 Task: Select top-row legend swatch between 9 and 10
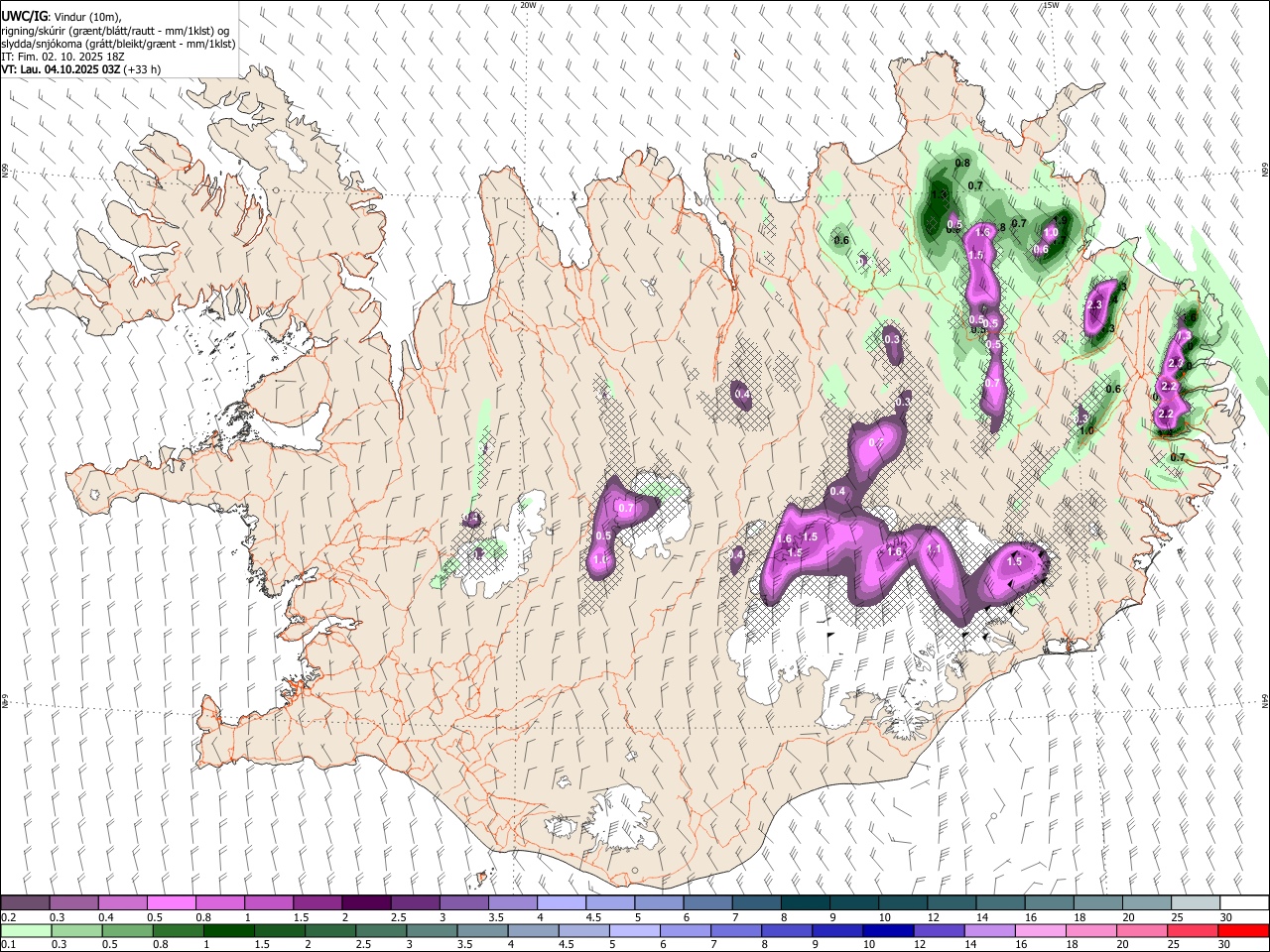(x=854, y=903)
